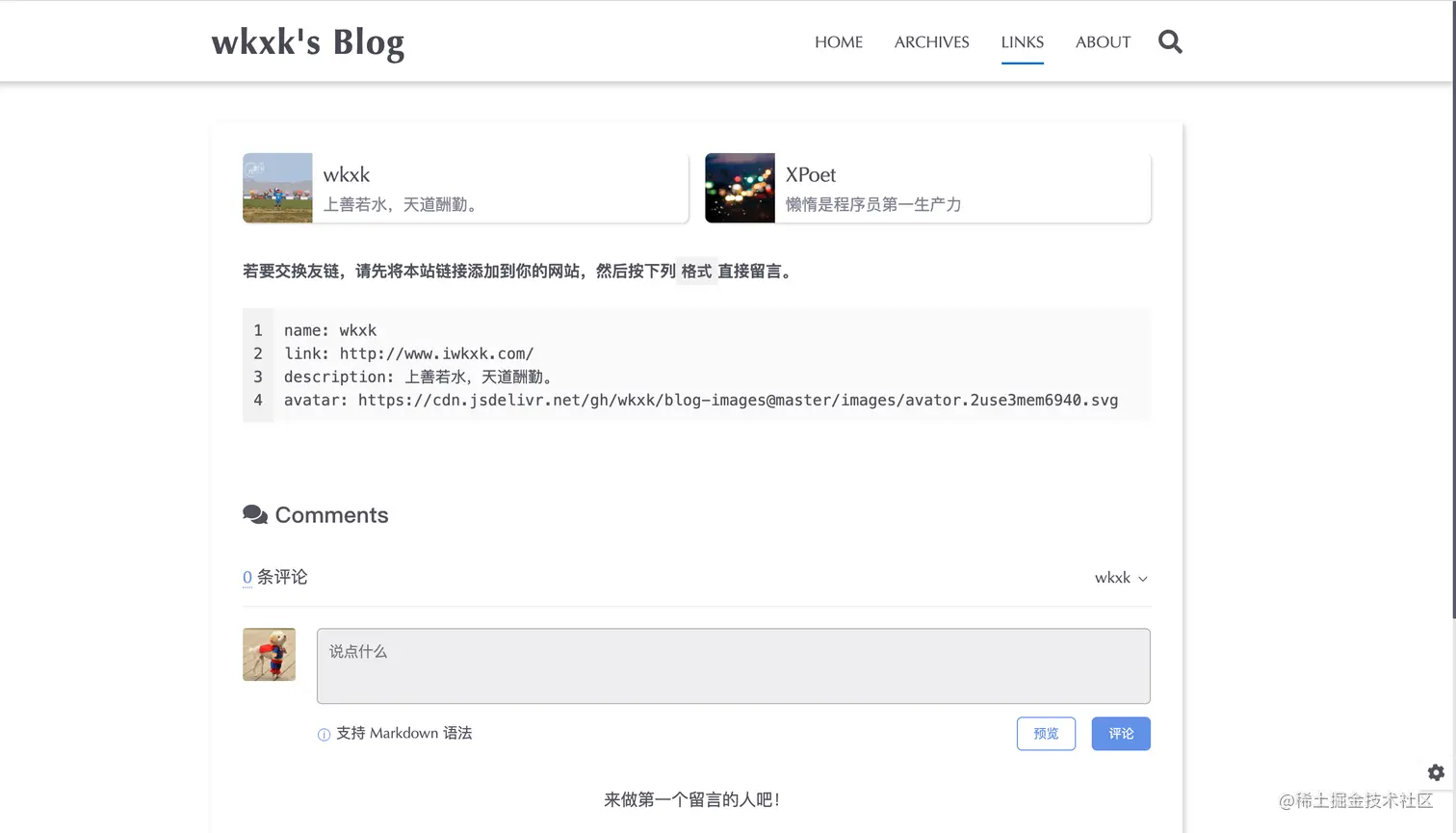This screenshot has width=1456, height=833.
Task: Click the name: wkxk code line
Action: [x=330, y=330]
